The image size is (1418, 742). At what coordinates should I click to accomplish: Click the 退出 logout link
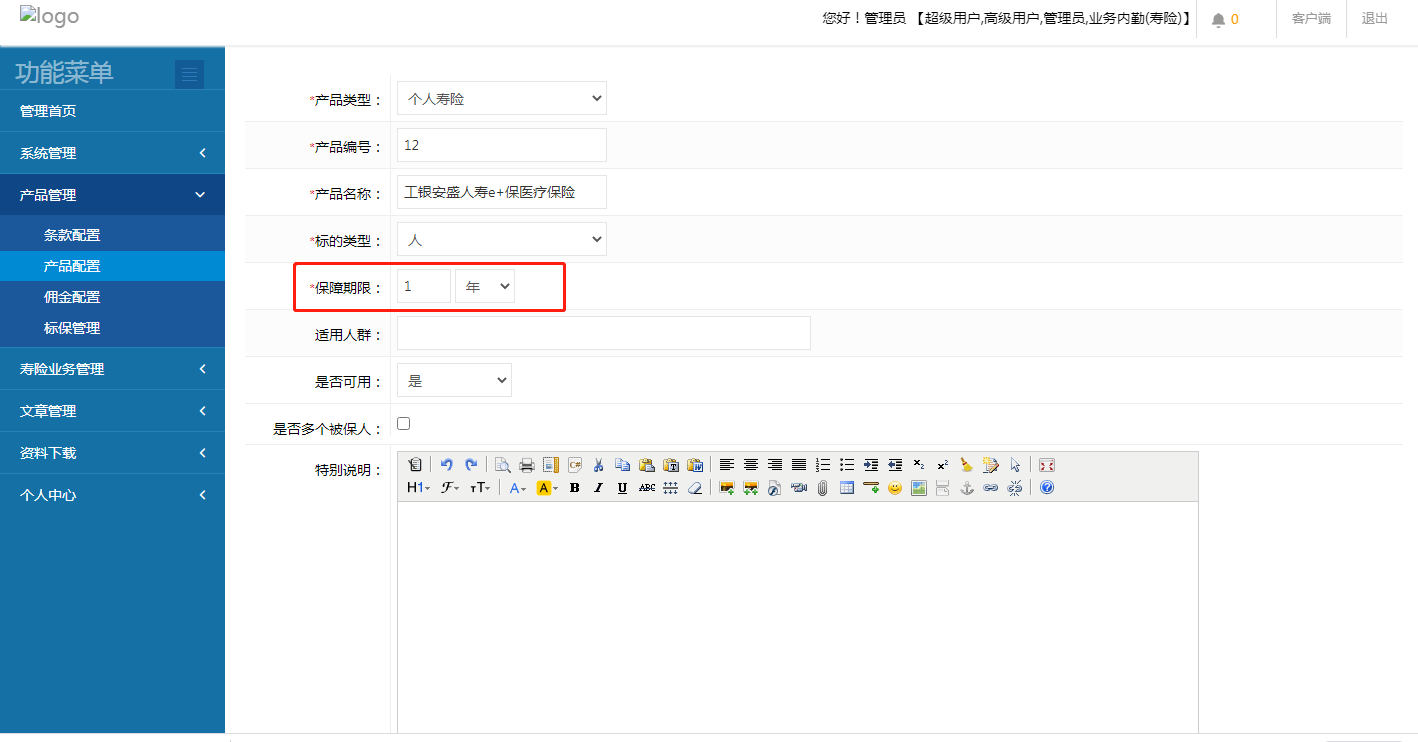(x=1375, y=18)
